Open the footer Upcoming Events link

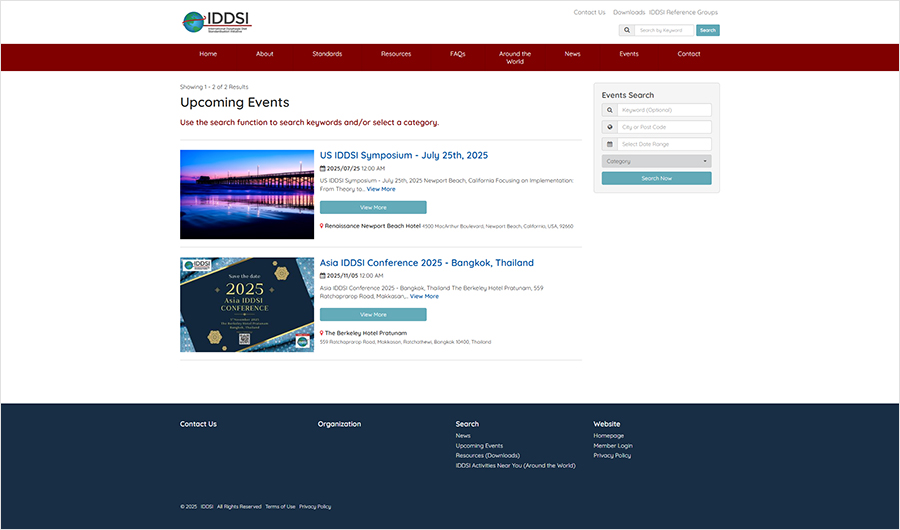pos(479,446)
